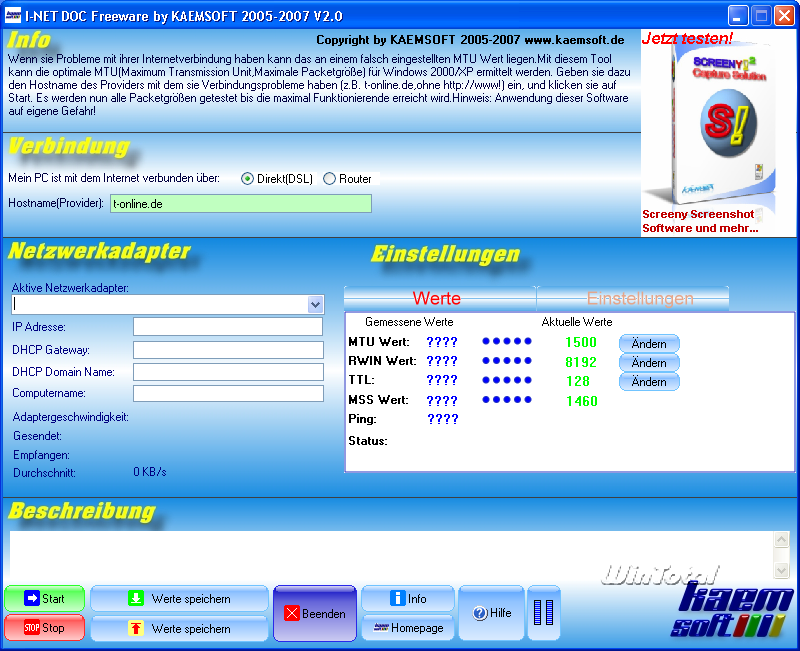Click Ändern for MTU Wert
This screenshot has height=651, width=800.
coord(649,343)
